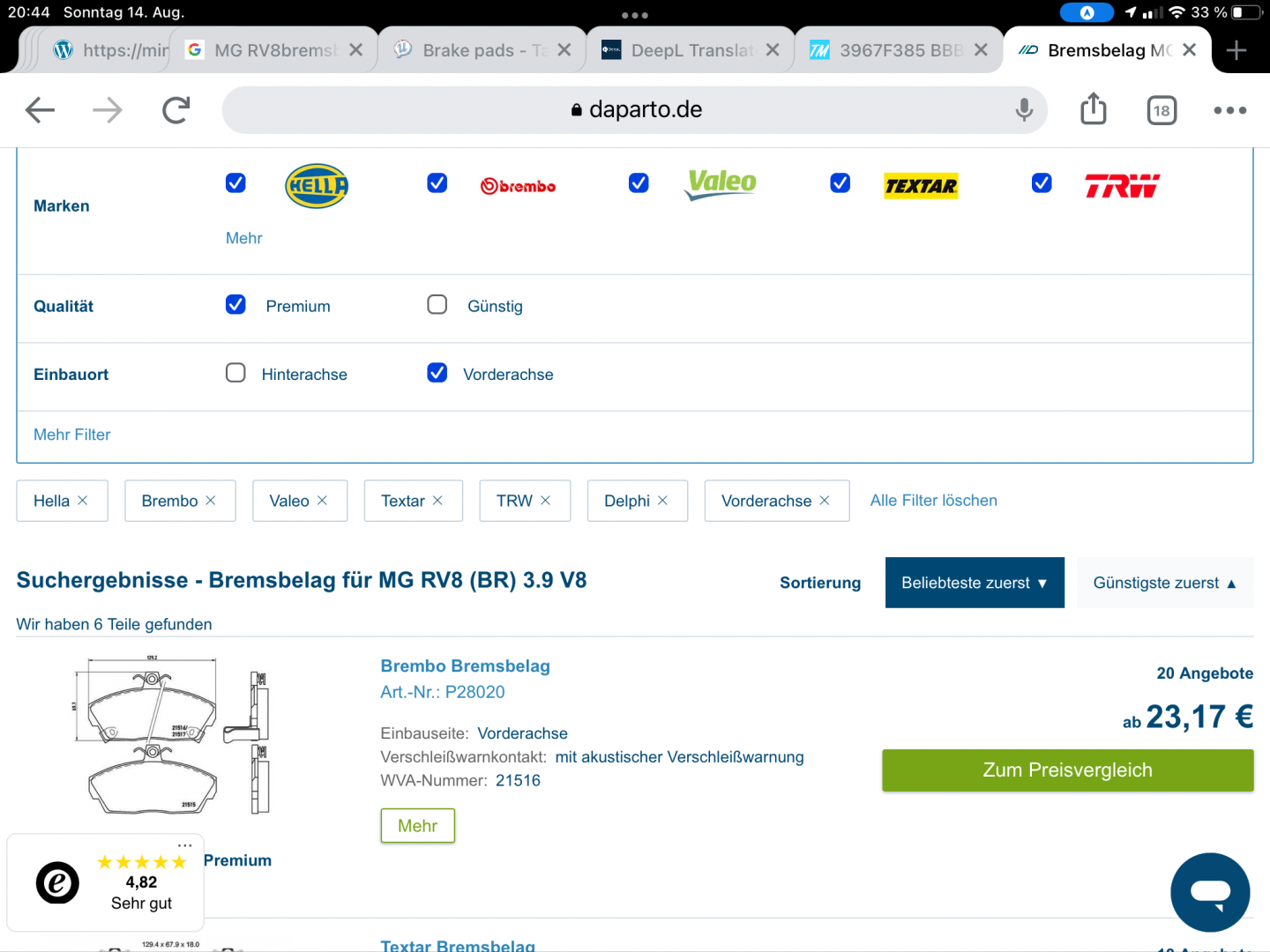Reload the daparto.de page

point(176,110)
